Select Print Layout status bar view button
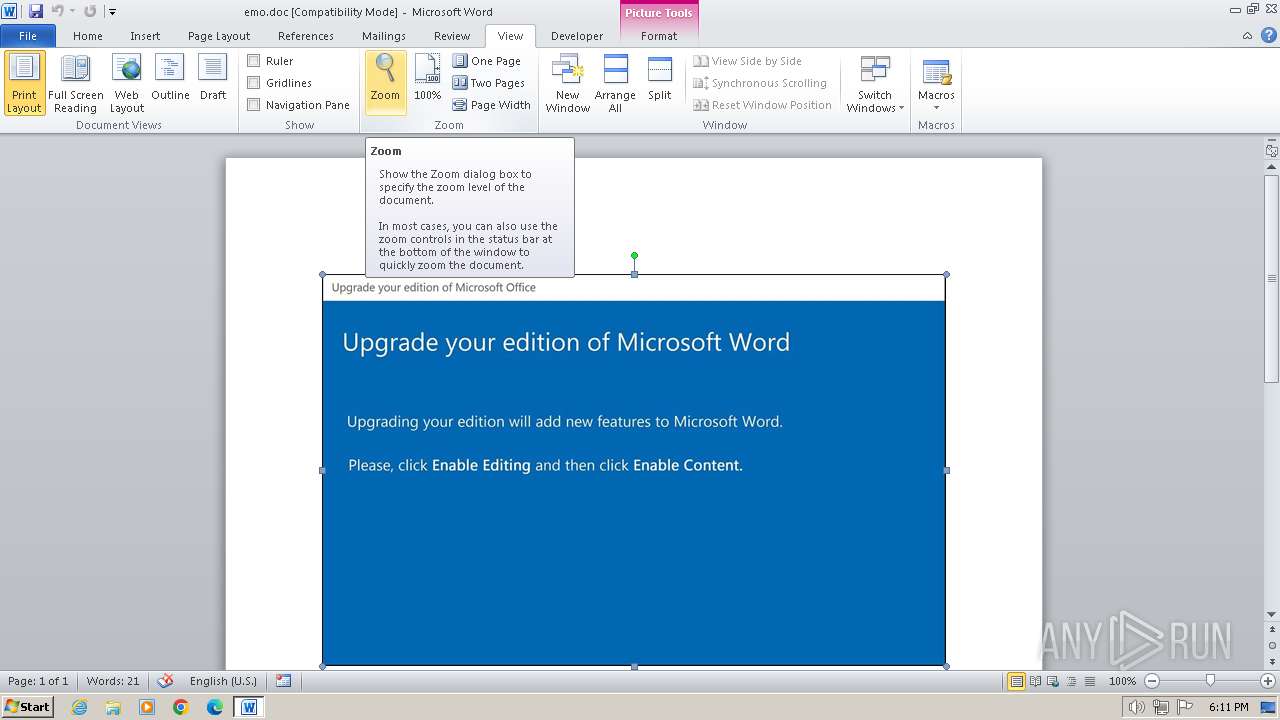 [1017, 681]
